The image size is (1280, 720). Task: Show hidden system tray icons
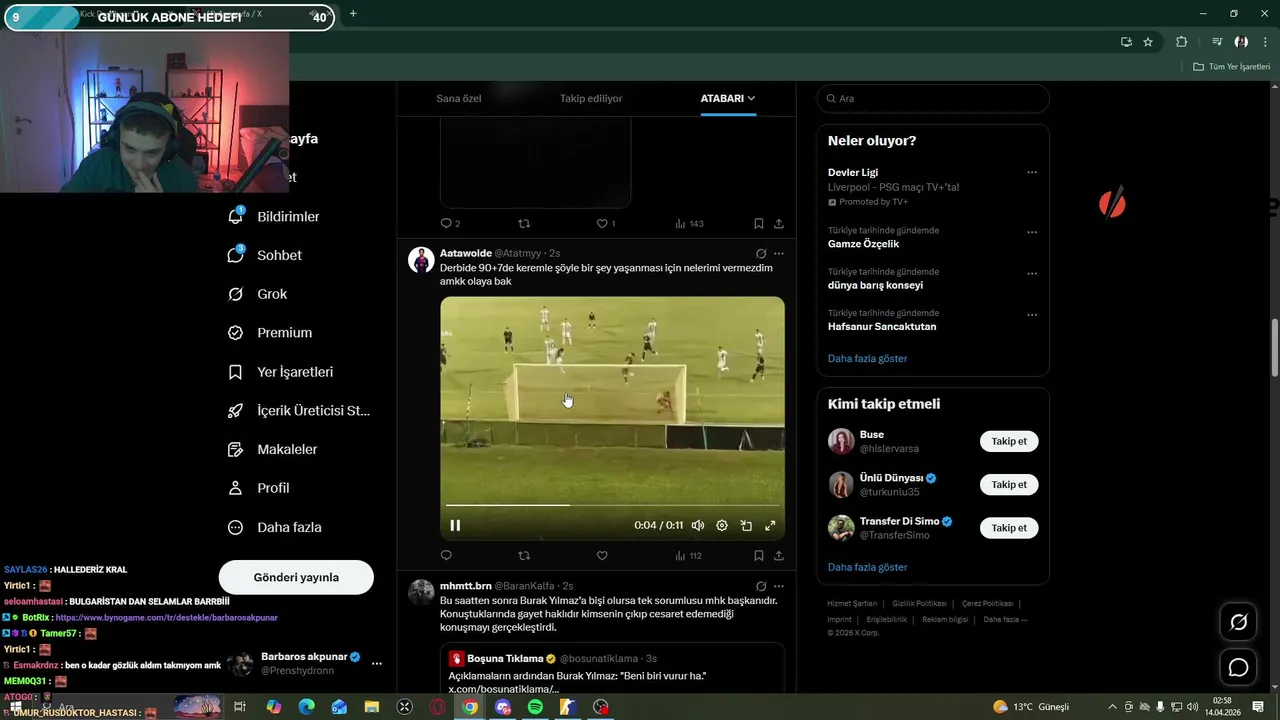point(1113,707)
